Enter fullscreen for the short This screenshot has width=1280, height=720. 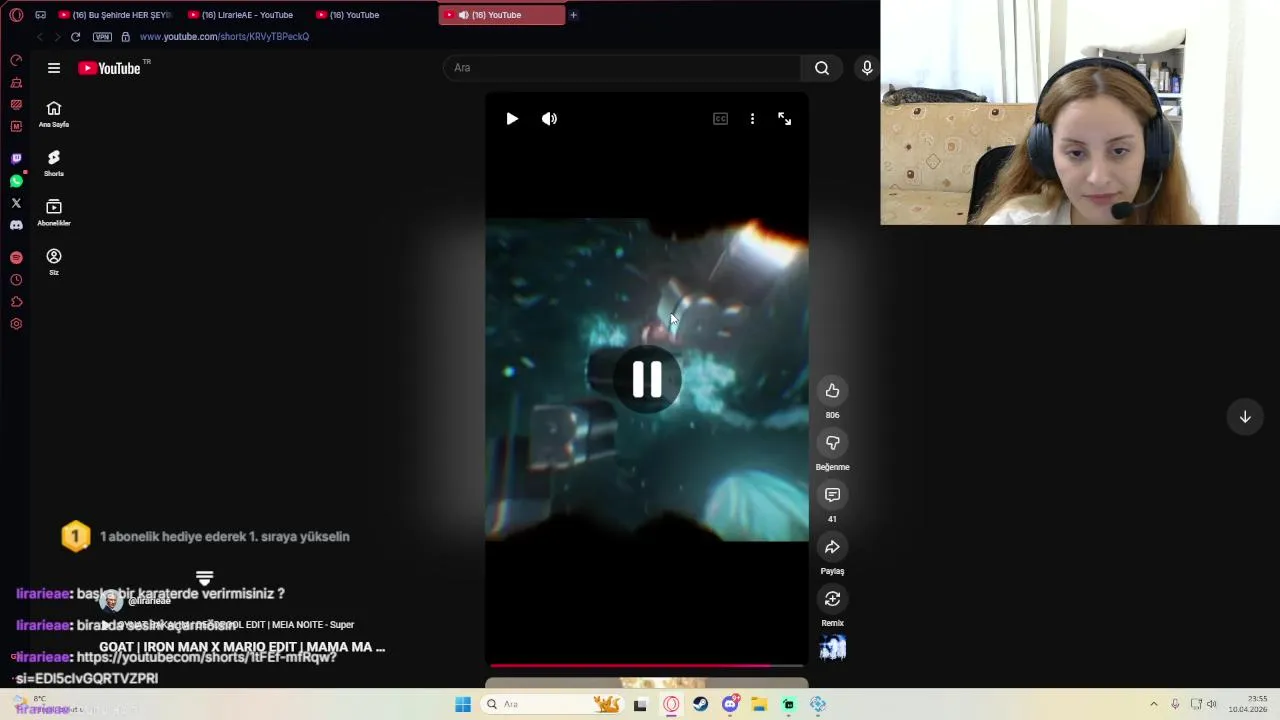(785, 119)
